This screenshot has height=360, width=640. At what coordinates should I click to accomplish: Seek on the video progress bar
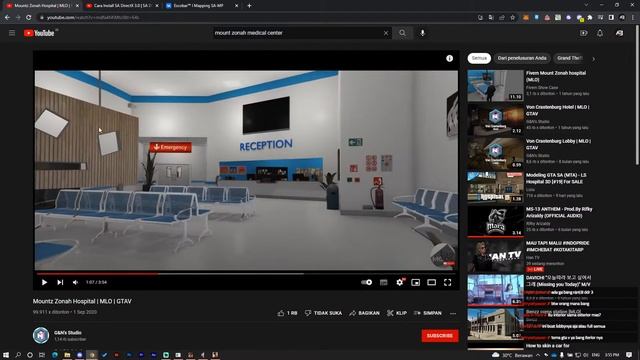point(246,274)
